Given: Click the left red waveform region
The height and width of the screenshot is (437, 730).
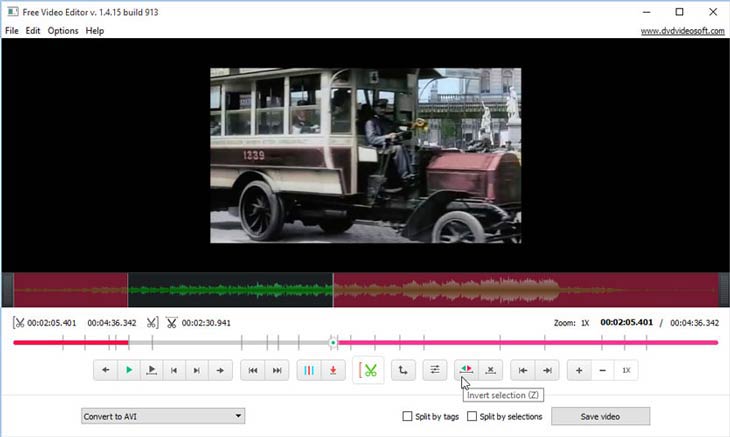Looking at the screenshot, I should (70, 290).
